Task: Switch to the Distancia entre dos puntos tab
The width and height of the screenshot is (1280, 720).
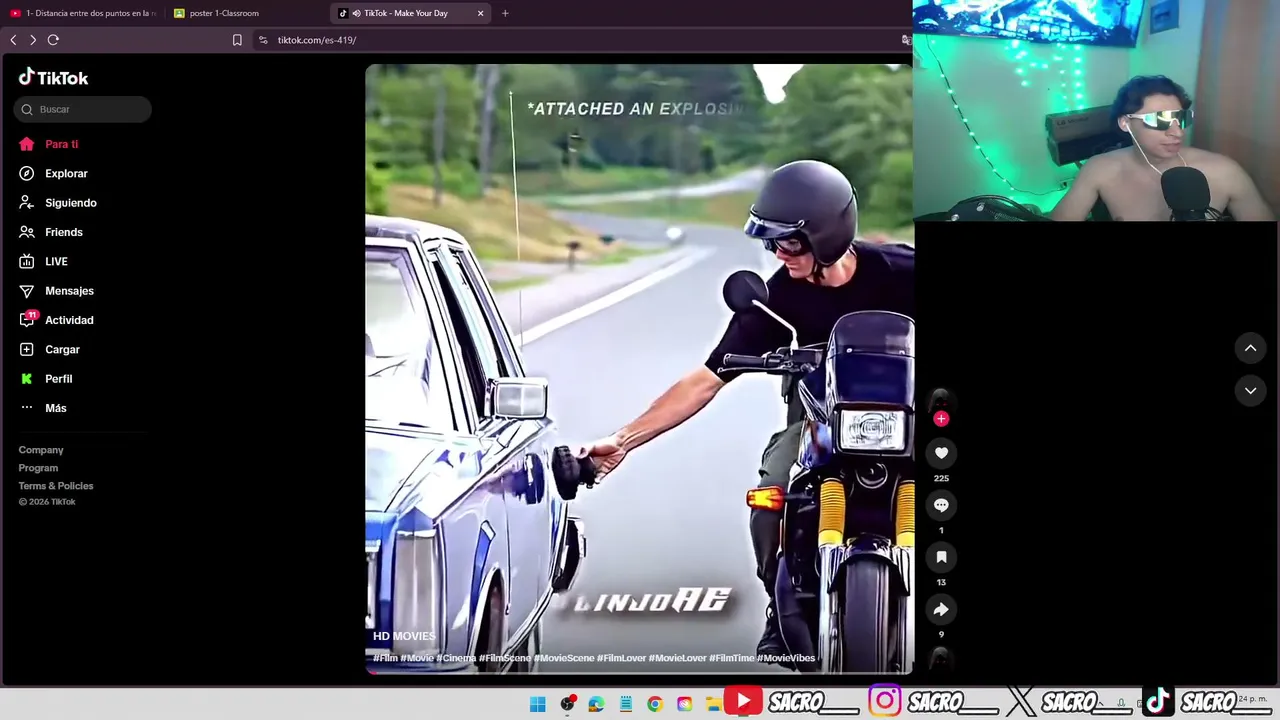Action: [x=82, y=13]
